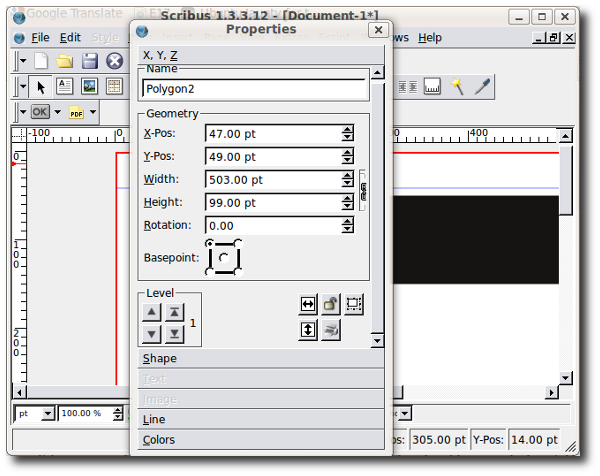This screenshot has width=600, height=476.
Task: Click canvas vertical scrollbar down arrow
Action: coord(566,378)
